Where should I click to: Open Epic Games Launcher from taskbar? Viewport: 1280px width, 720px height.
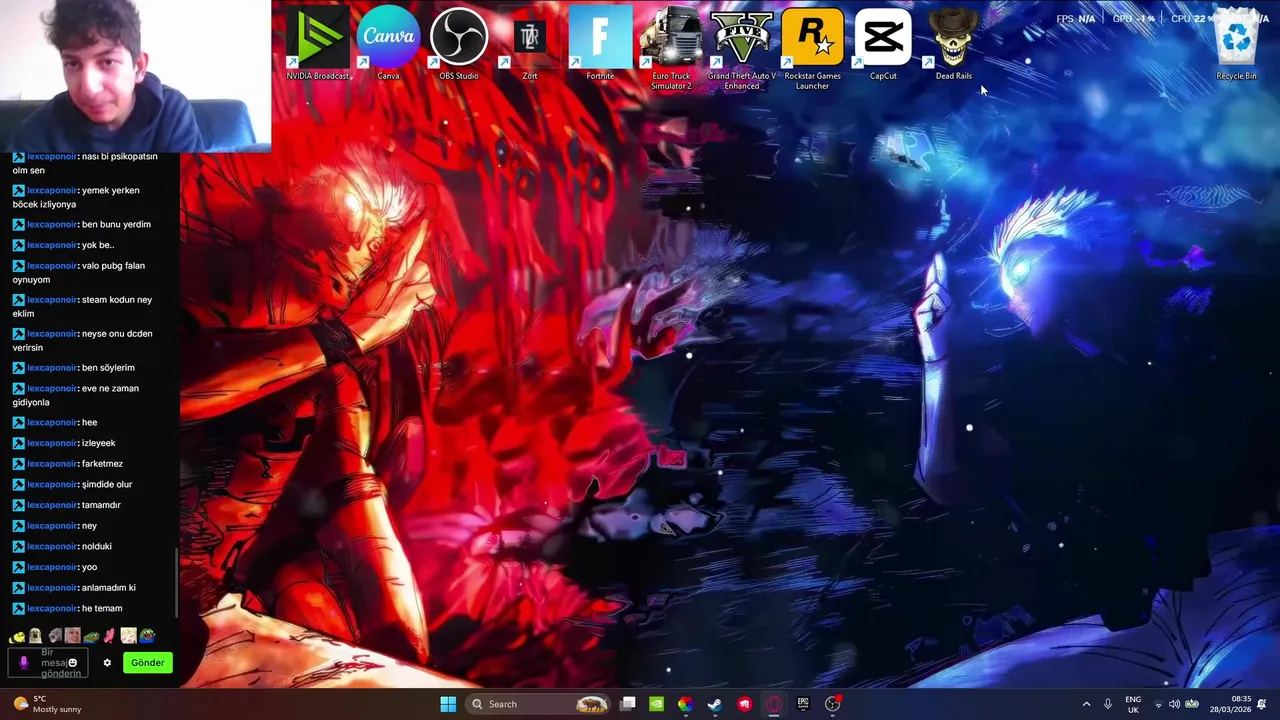pos(803,704)
